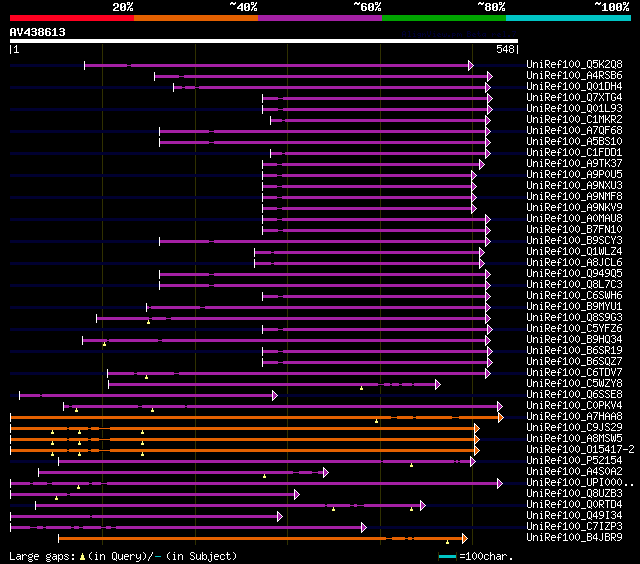Click the cyan ~100% identity legend segment
The image size is (640, 564).
coord(569,18)
